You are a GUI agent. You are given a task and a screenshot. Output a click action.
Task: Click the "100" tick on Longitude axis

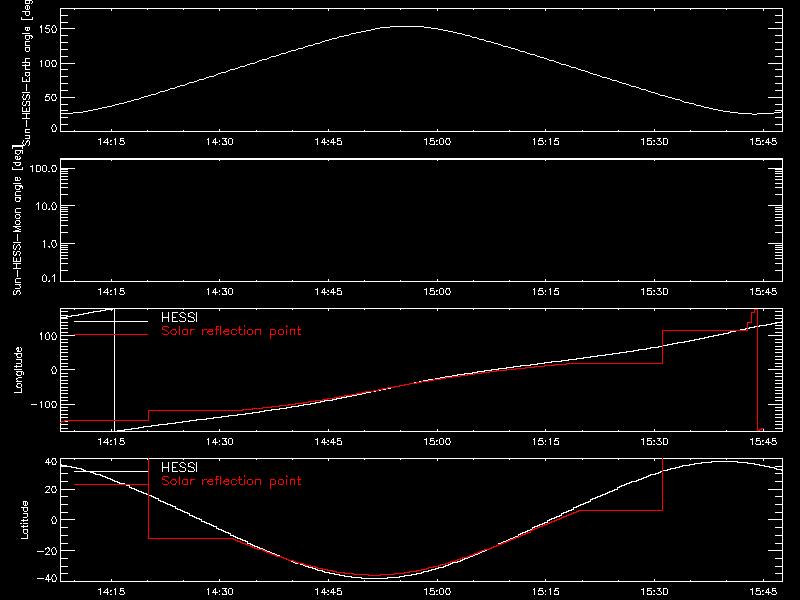tap(48, 336)
